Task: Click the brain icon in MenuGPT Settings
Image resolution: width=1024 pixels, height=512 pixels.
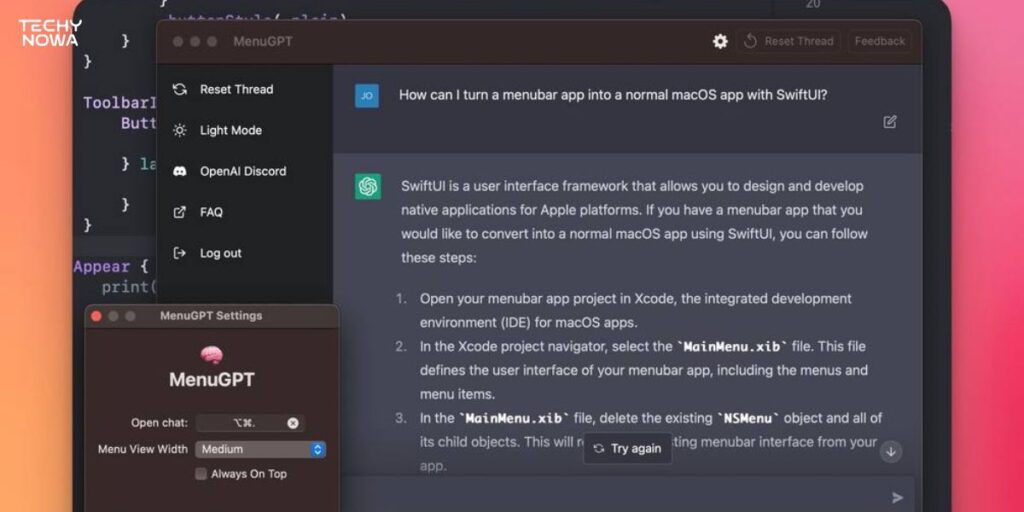Action: [x=212, y=355]
